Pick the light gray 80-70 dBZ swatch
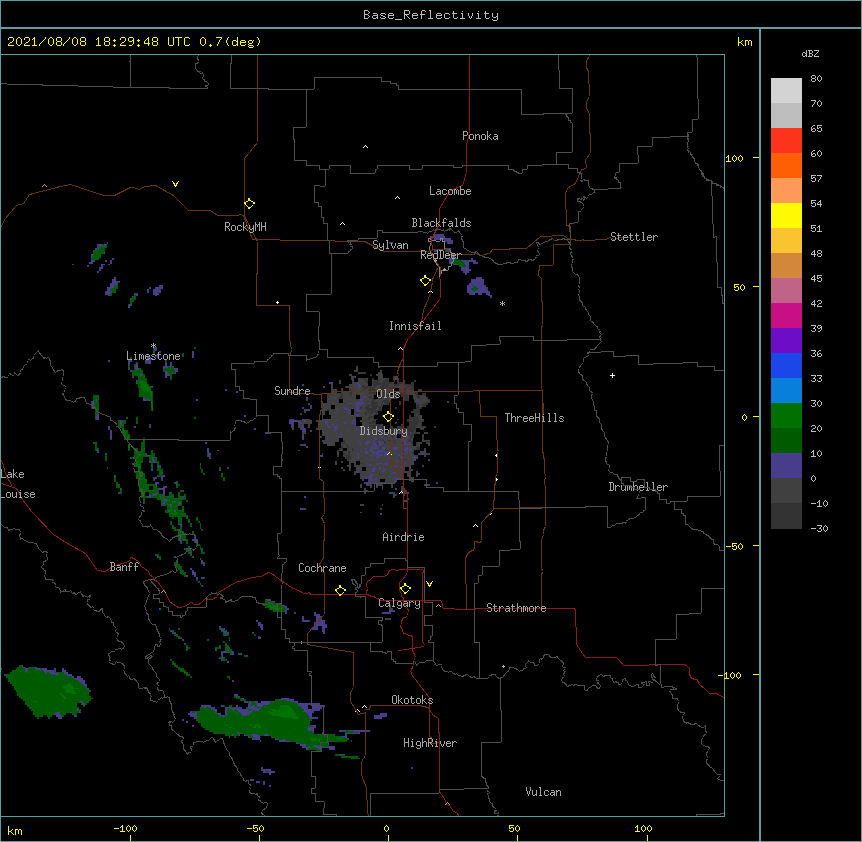This screenshot has width=862, height=842. [x=786, y=91]
